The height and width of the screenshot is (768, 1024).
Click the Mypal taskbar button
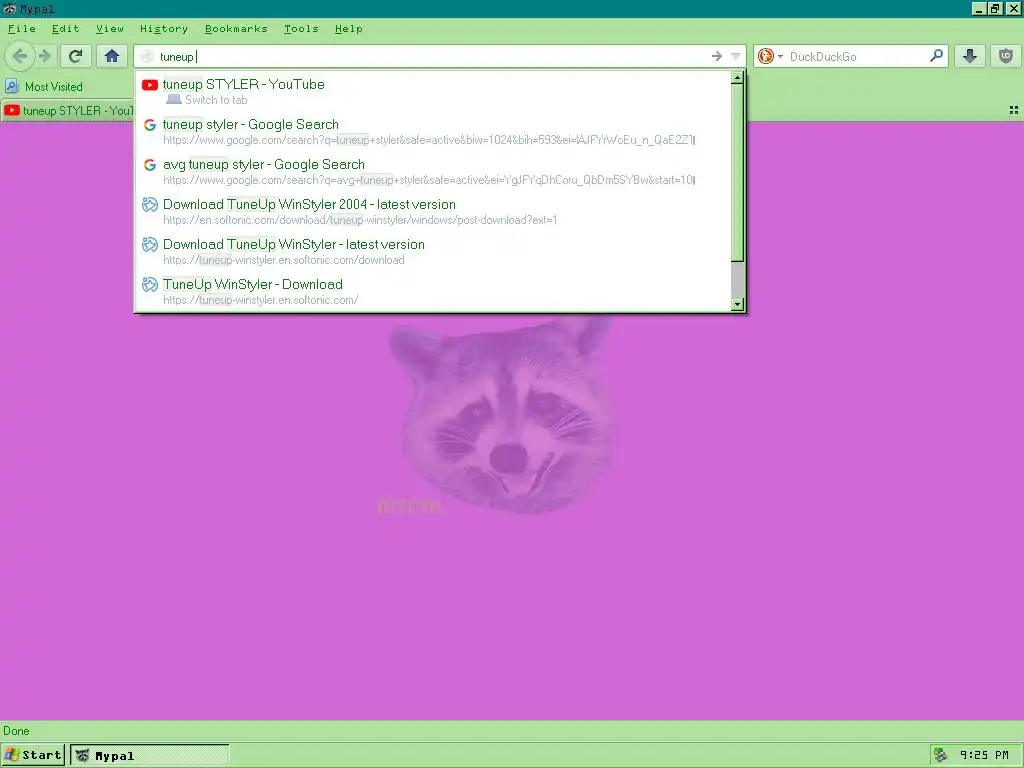point(150,755)
